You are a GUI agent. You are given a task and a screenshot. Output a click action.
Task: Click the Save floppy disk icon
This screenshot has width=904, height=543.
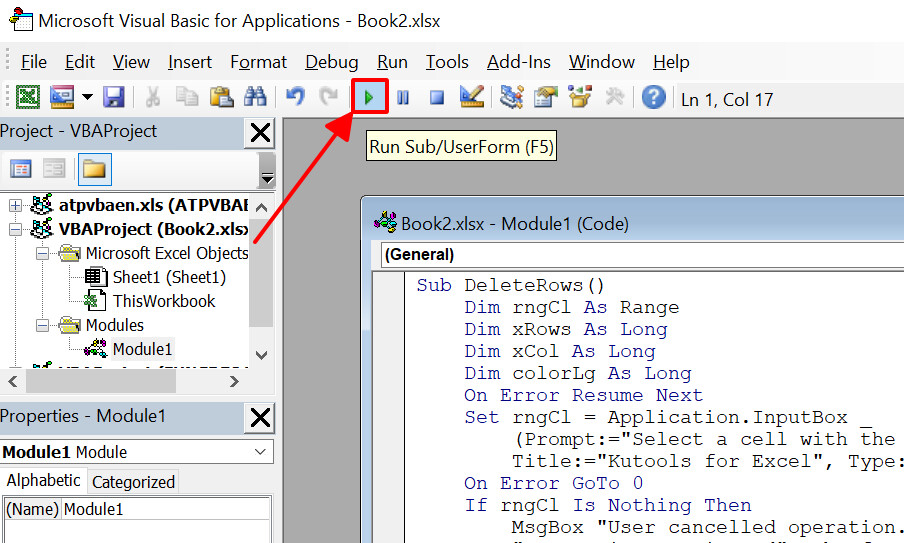(x=114, y=97)
